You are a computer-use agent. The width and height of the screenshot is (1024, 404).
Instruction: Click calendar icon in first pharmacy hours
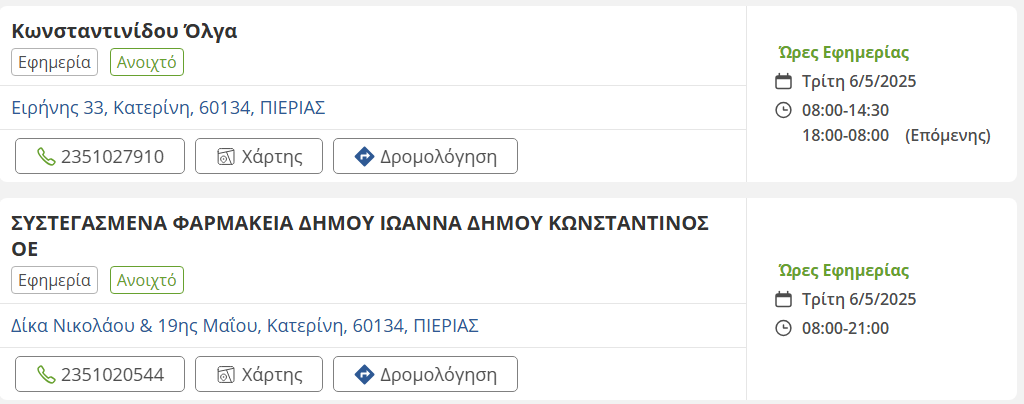784,82
